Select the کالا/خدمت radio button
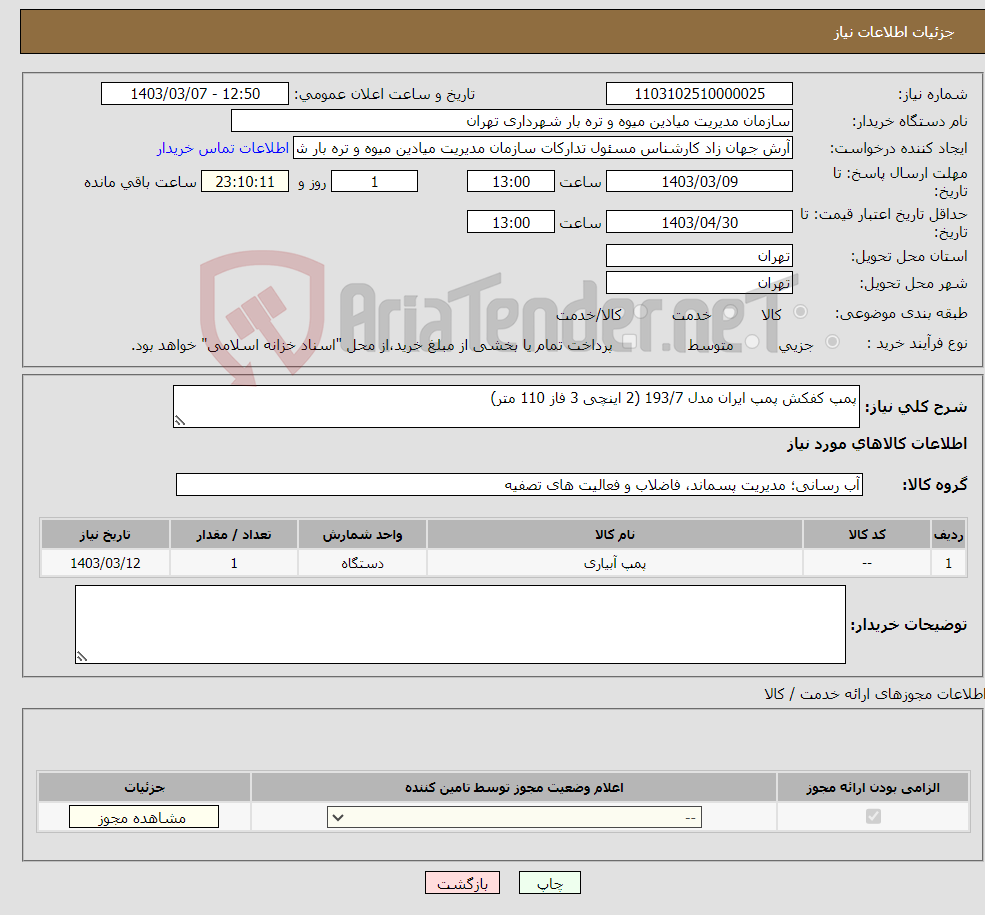The height and width of the screenshot is (915, 985). click(x=640, y=311)
